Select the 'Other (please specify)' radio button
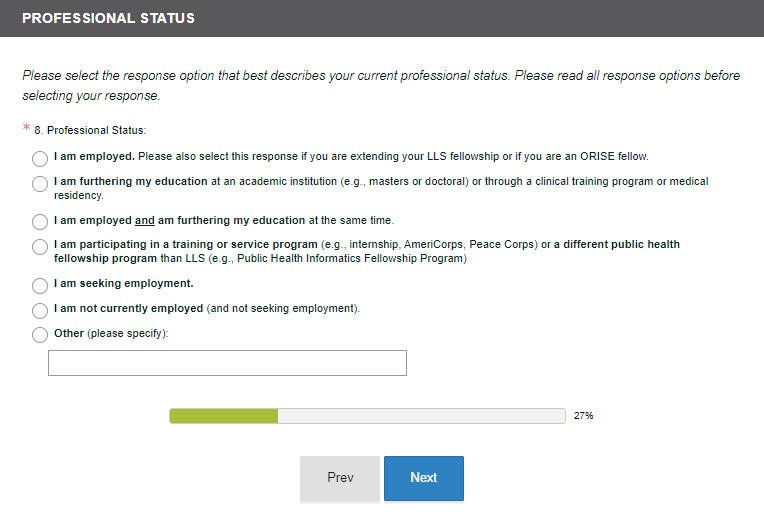The height and width of the screenshot is (518, 764). [x=40, y=335]
